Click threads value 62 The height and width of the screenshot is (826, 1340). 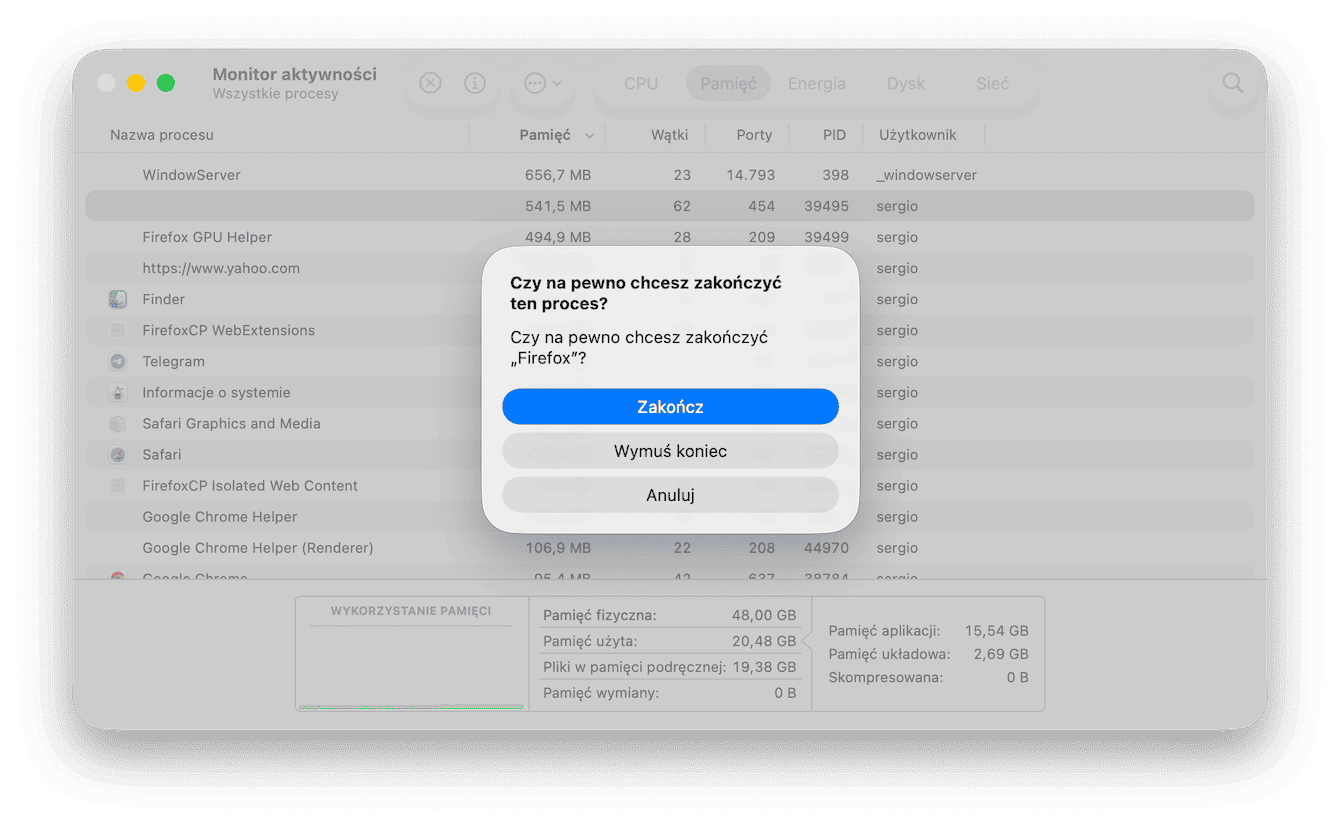click(682, 206)
